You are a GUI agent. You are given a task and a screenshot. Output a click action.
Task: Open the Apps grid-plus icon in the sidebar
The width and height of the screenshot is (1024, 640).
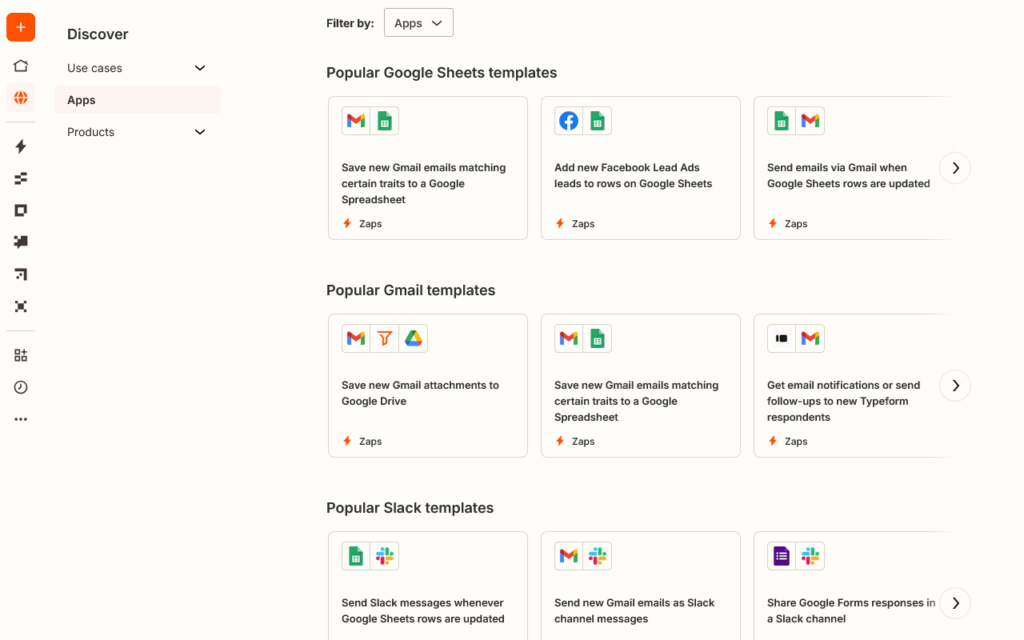tap(21, 355)
